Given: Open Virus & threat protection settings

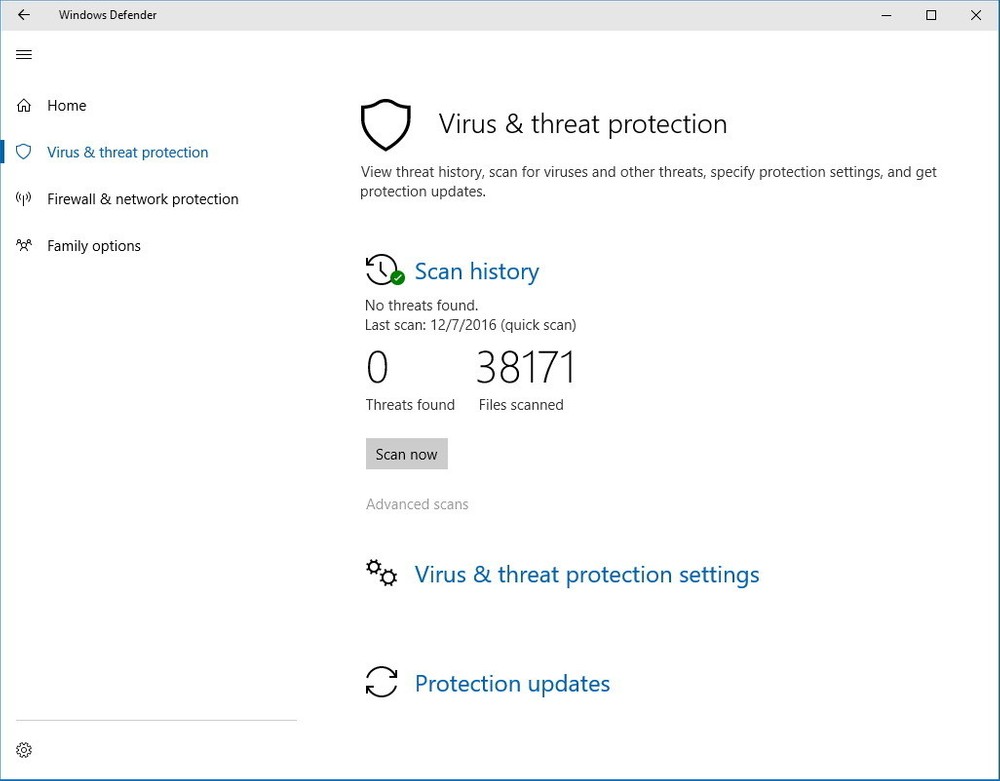Looking at the screenshot, I should 587,574.
